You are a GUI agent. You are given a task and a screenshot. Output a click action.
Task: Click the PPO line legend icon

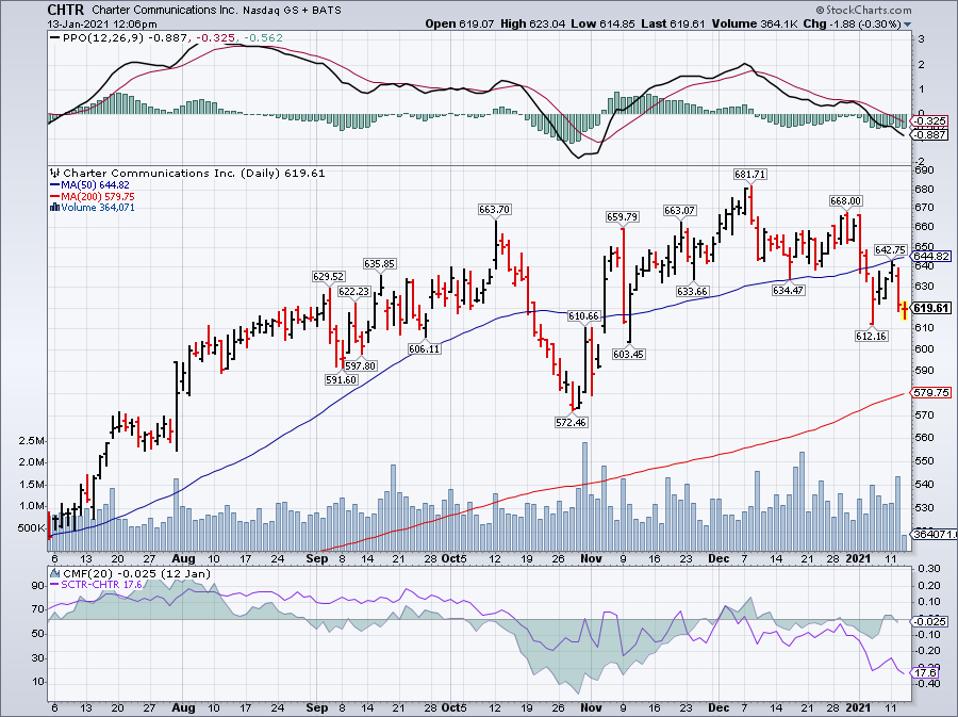pyautogui.click(x=55, y=38)
